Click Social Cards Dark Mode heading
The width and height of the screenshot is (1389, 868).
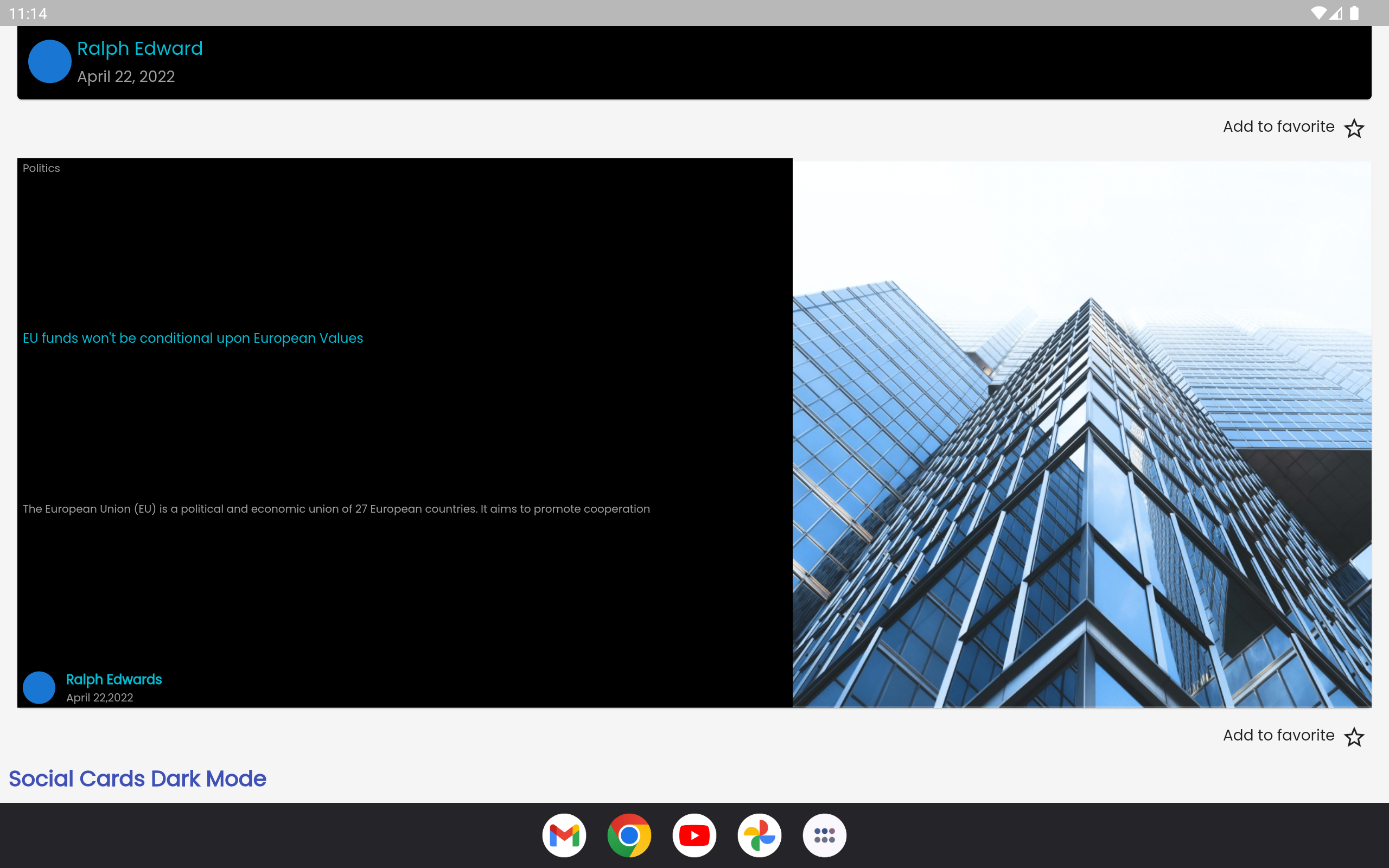[138, 778]
